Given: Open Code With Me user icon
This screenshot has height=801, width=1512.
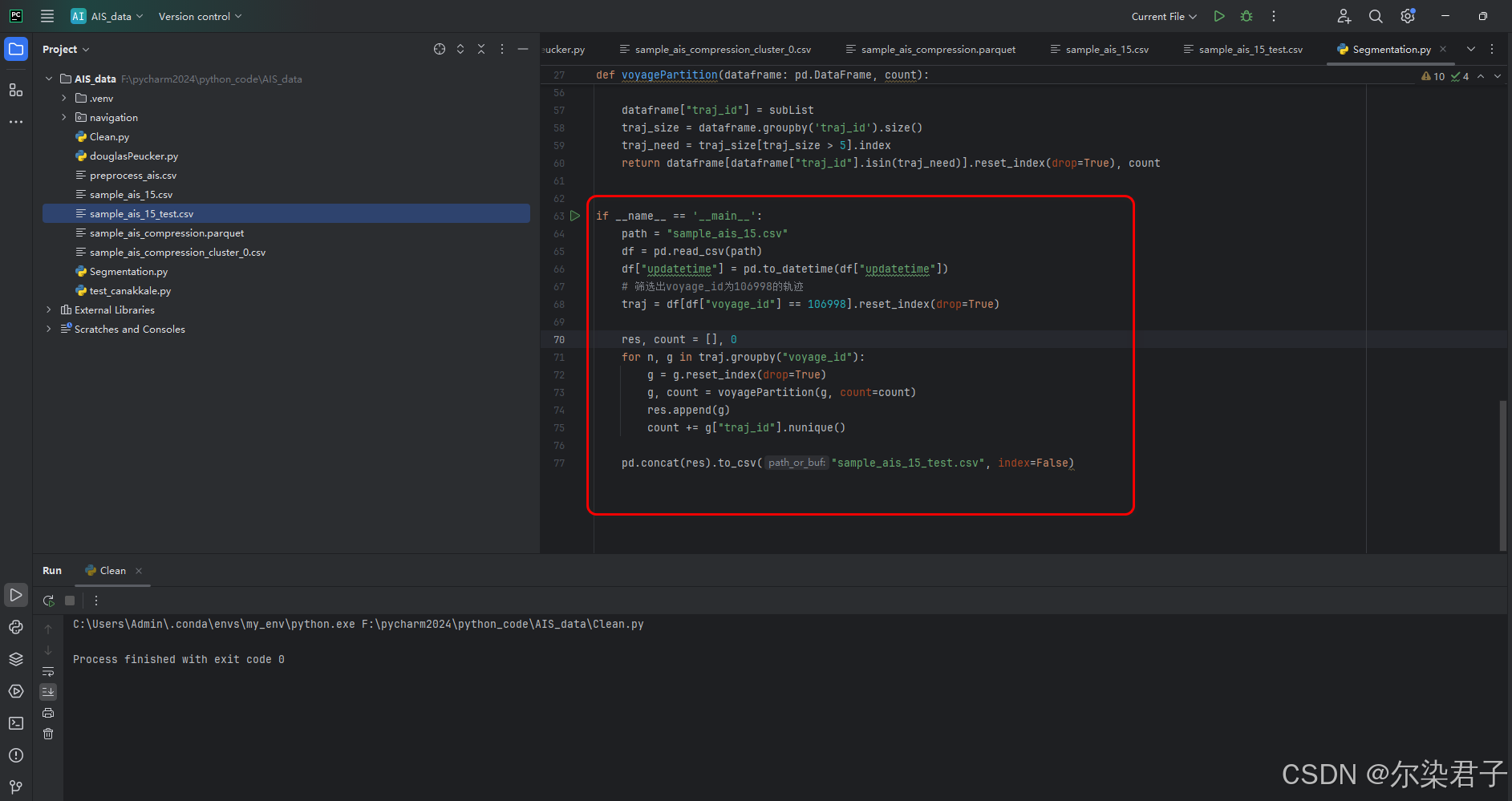Looking at the screenshot, I should click(x=1344, y=16).
